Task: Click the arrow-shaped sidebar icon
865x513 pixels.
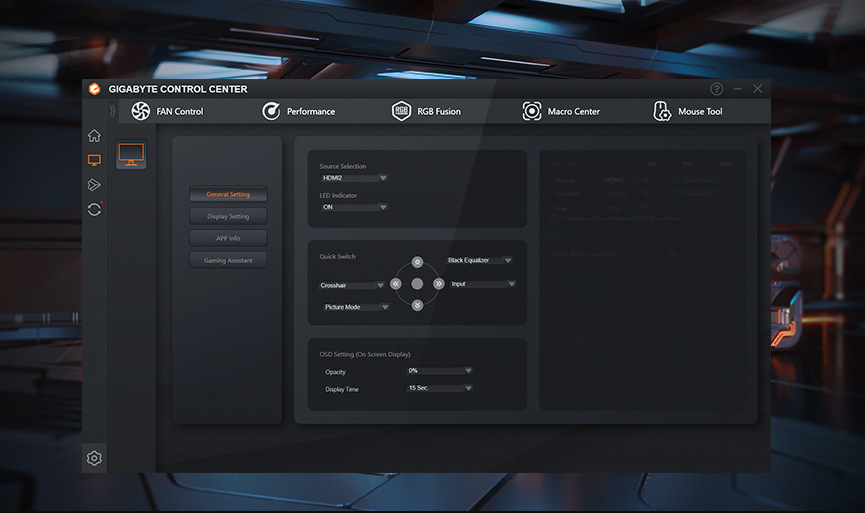Action: [x=94, y=185]
